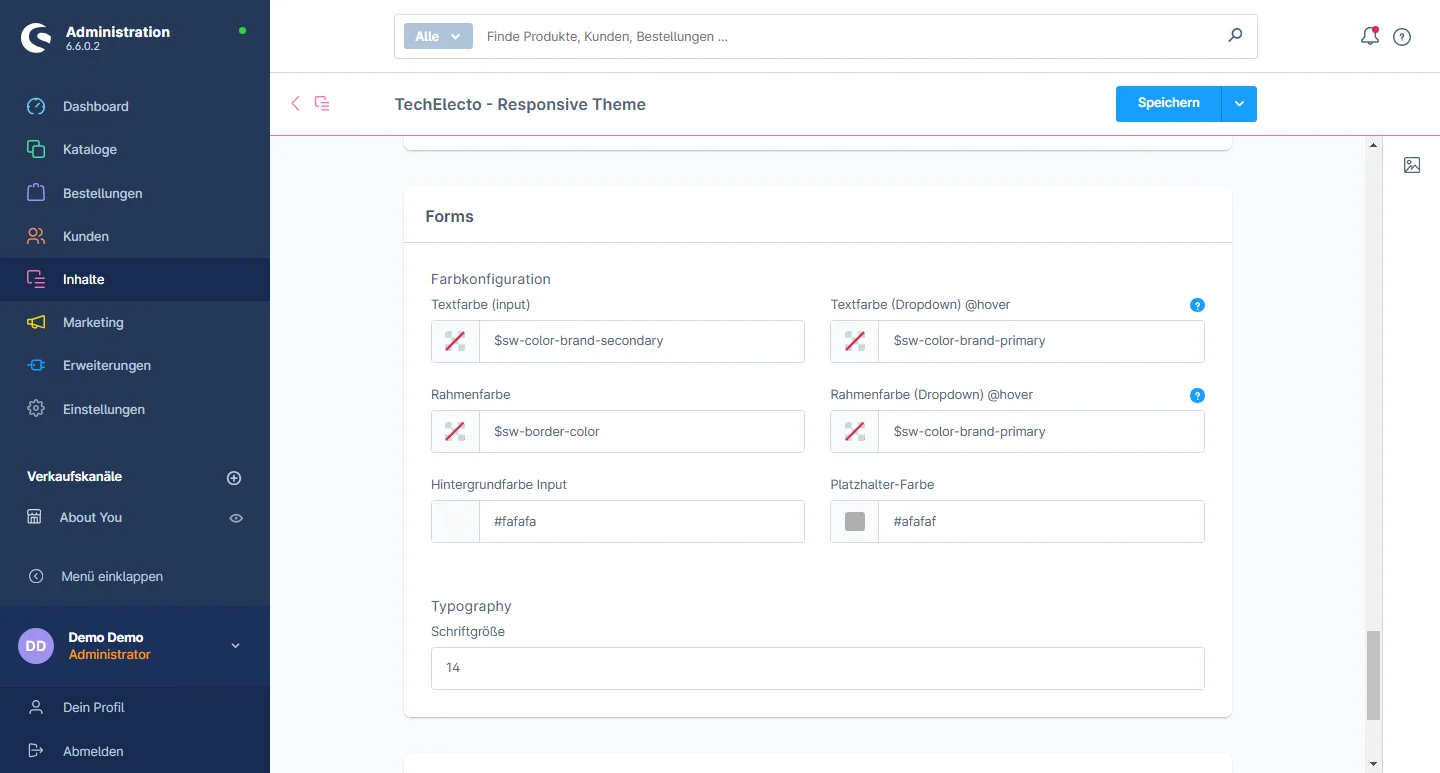Click the Schriftgröße input field
The image size is (1440, 773).
(817, 668)
